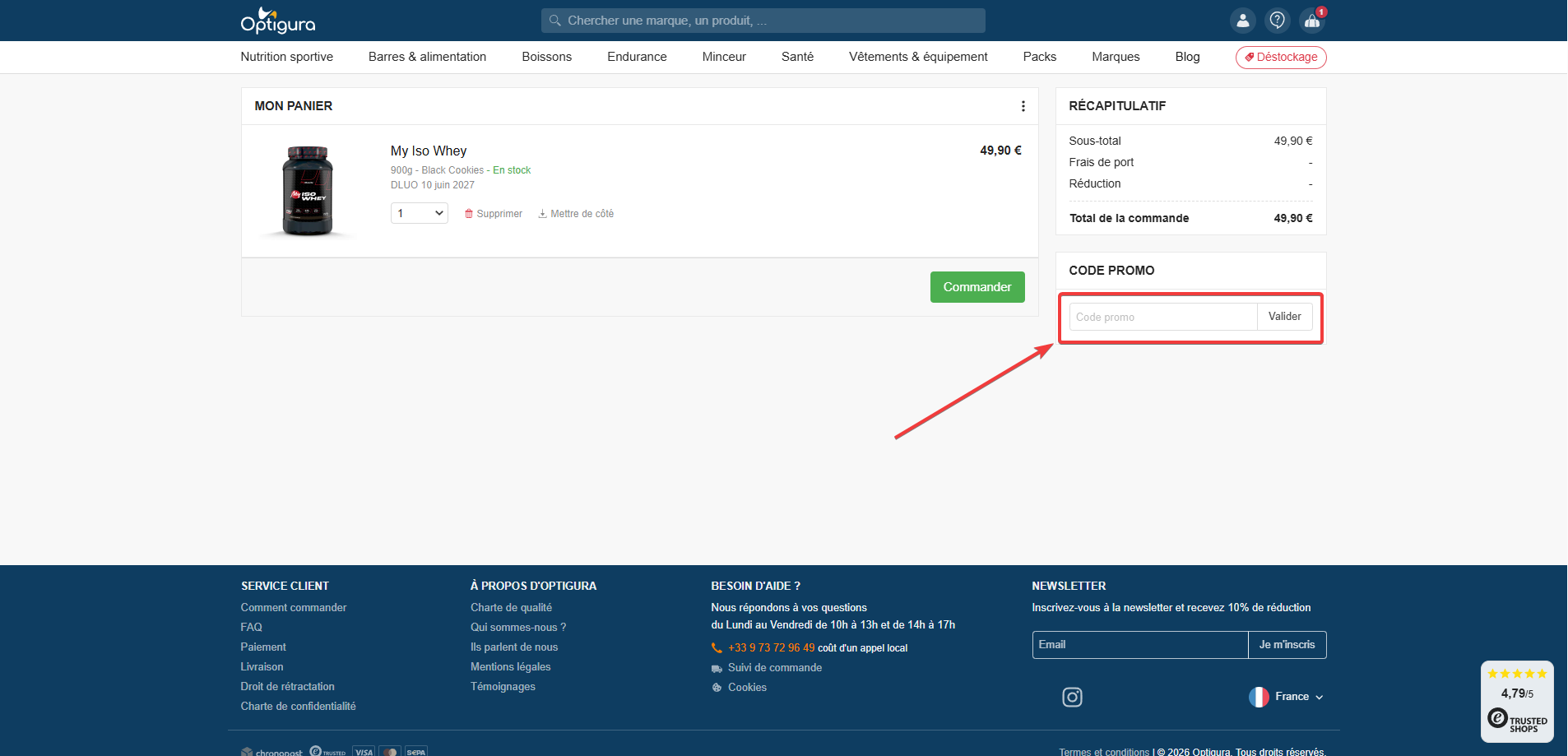Open the user account icon
This screenshot has height=756, width=1568.
(1242, 21)
